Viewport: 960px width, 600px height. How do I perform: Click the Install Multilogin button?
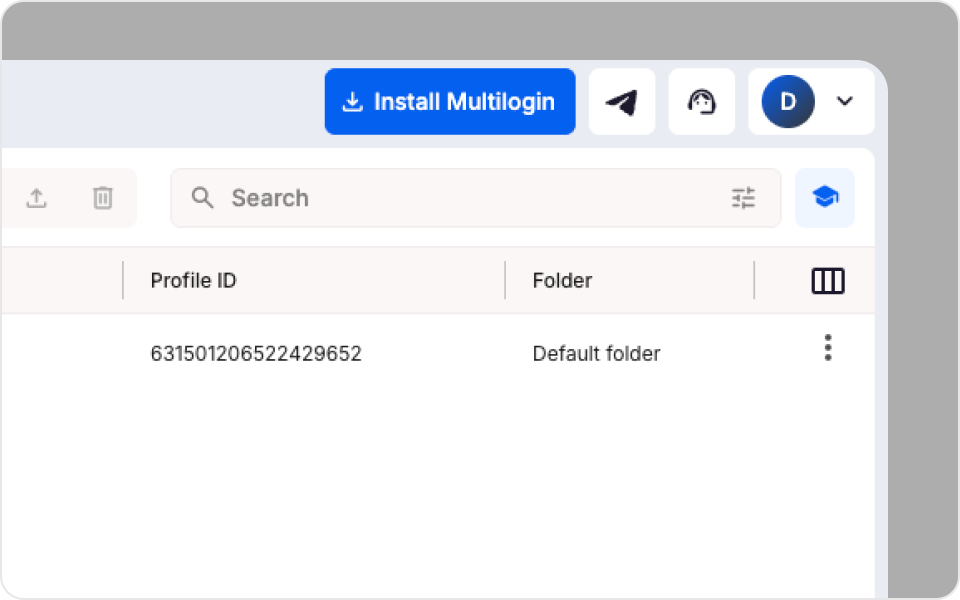pyautogui.click(x=450, y=102)
